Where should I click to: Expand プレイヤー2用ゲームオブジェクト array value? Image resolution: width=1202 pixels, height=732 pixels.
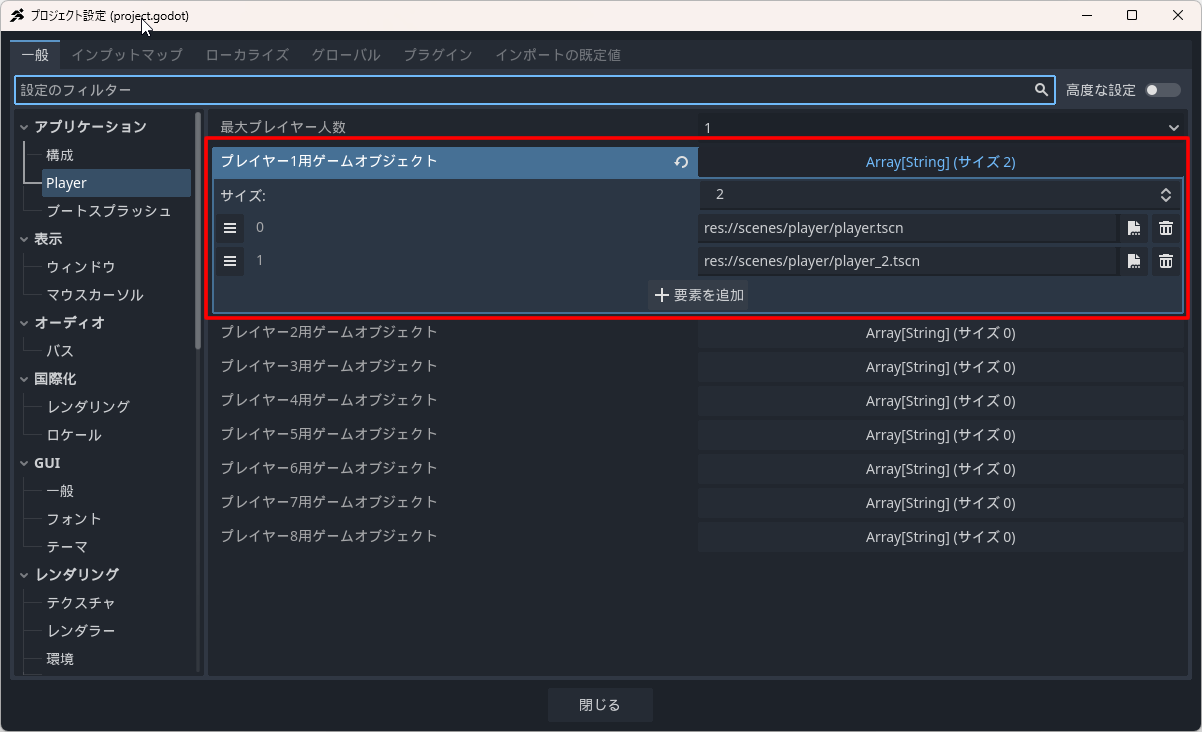pyautogui.click(x=940, y=333)
